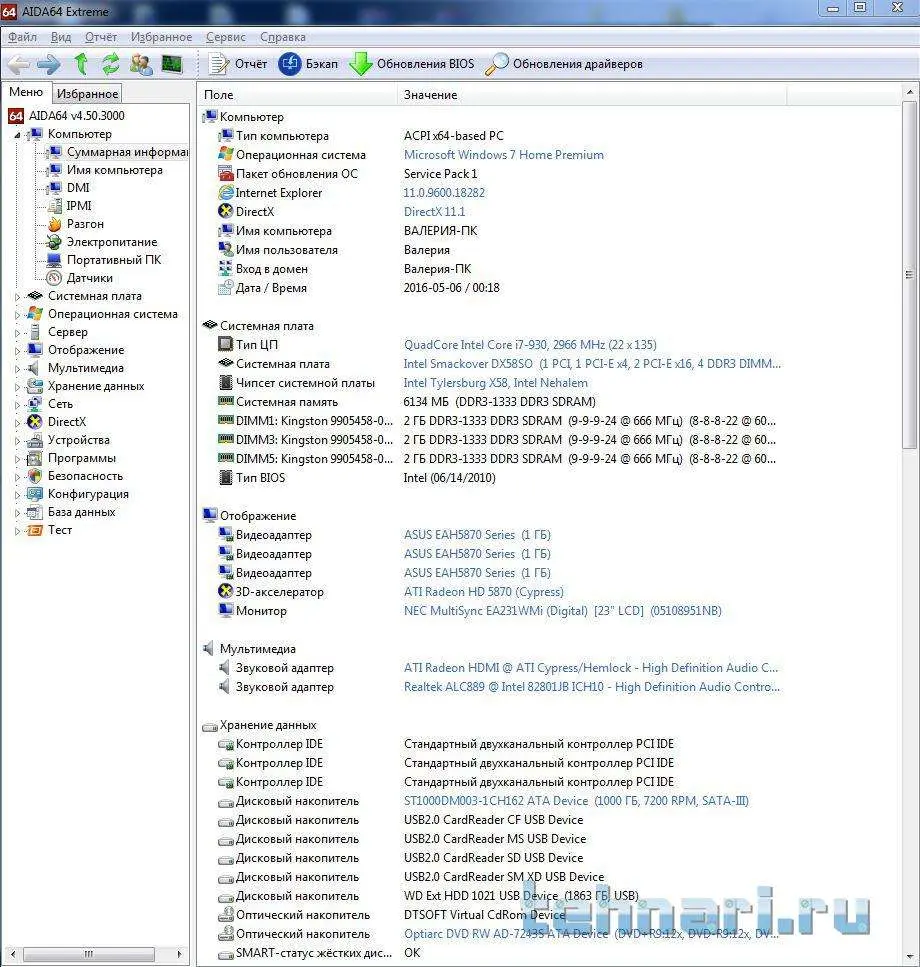920x967 pixels.
Task: Open the Отчёт menu in menu bar
Action: 101,37
